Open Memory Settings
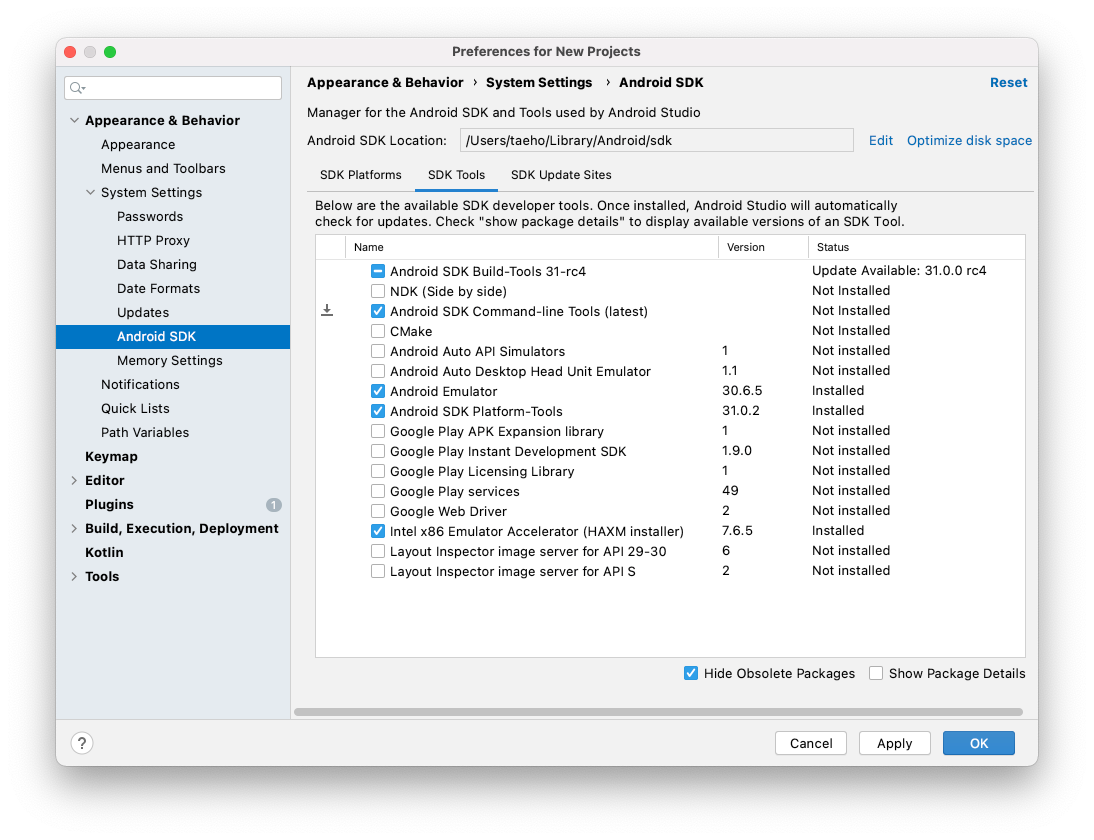 coord(170,361)
